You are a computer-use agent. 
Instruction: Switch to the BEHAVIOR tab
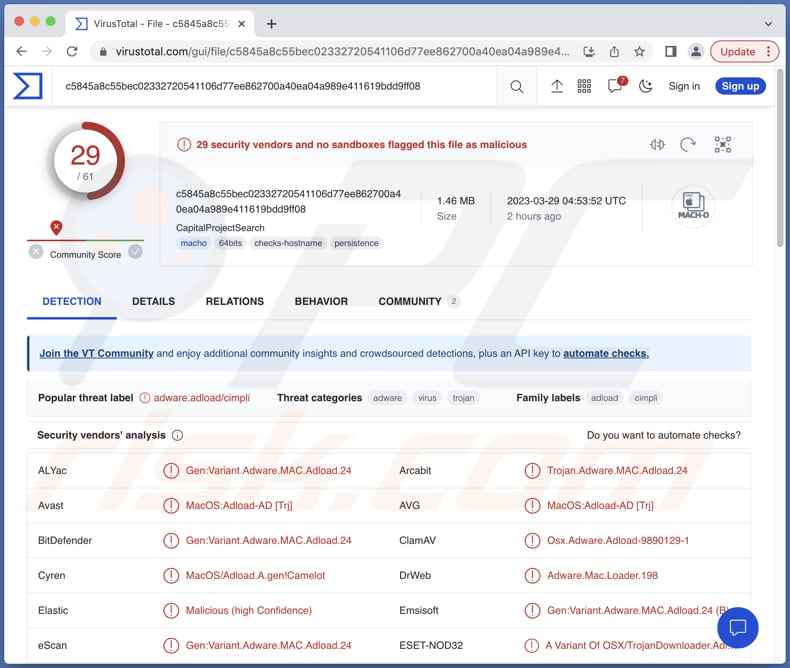(321, 301)
